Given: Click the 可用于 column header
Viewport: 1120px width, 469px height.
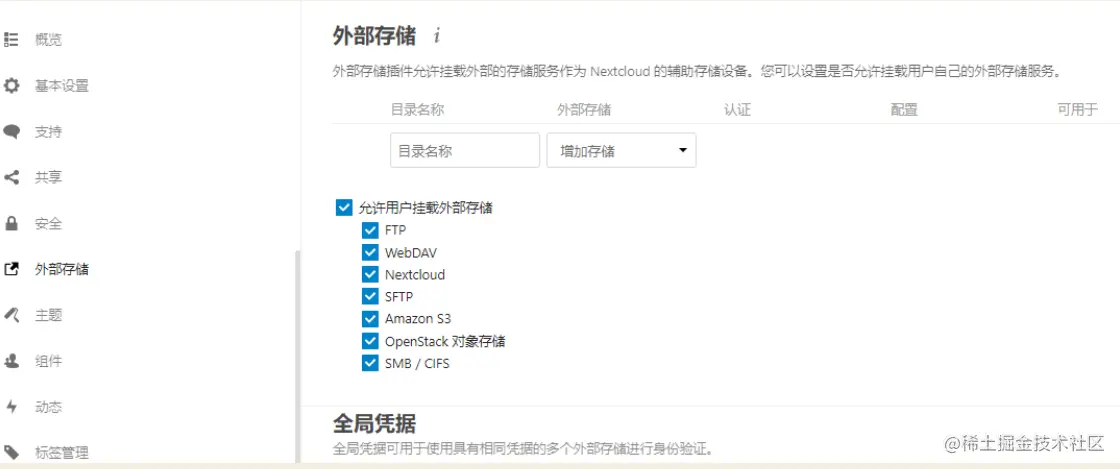Looking at the screenshot, I should [x=1077, y=110].
